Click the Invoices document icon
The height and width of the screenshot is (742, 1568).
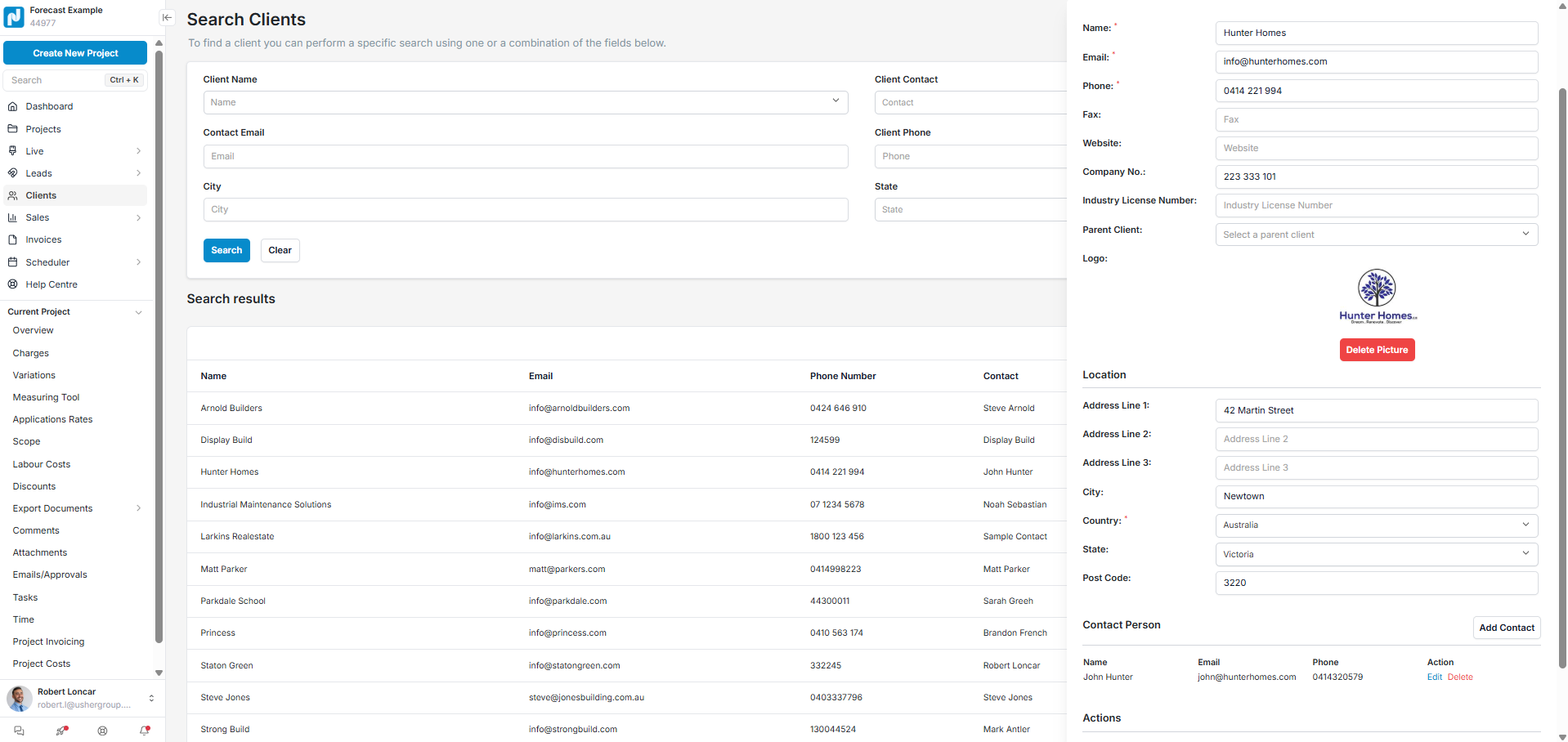[12, 239]
